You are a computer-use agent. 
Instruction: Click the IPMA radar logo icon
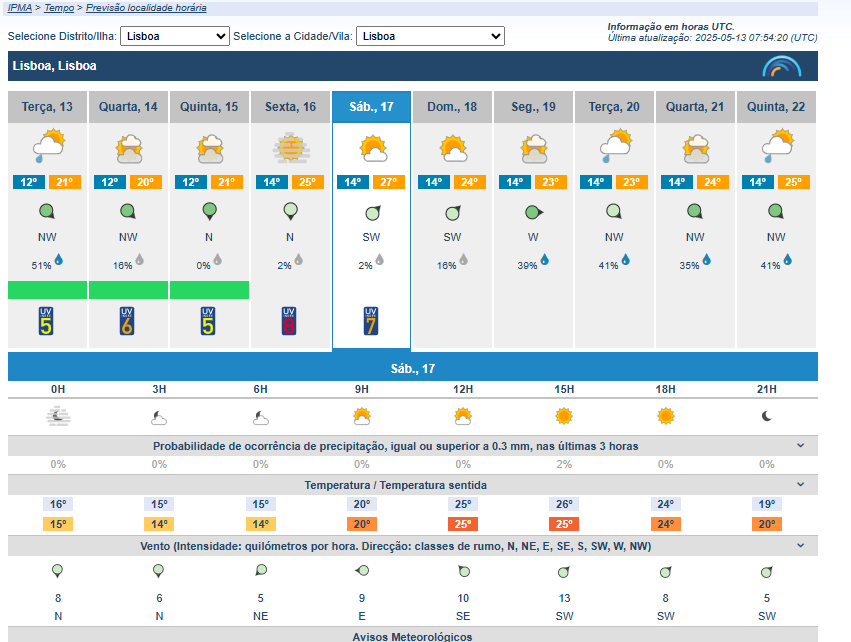(x=782, y=66)
